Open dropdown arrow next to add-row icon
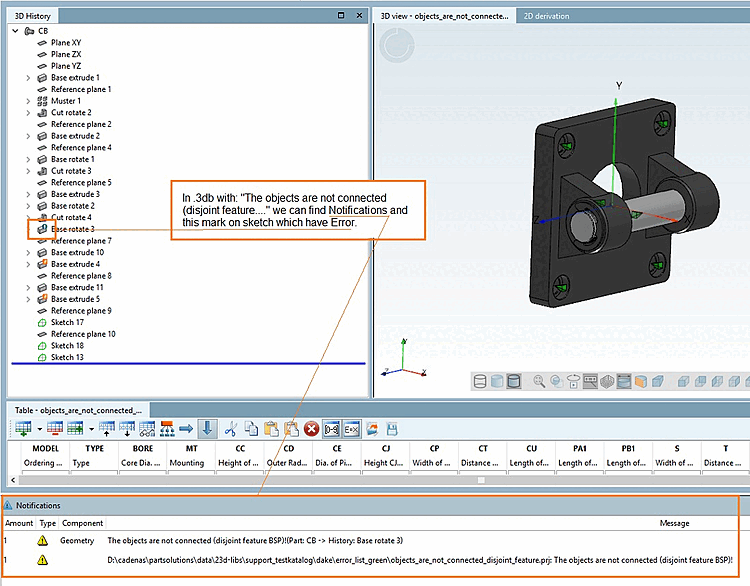750x586 pixels. (x=38, y=428)
